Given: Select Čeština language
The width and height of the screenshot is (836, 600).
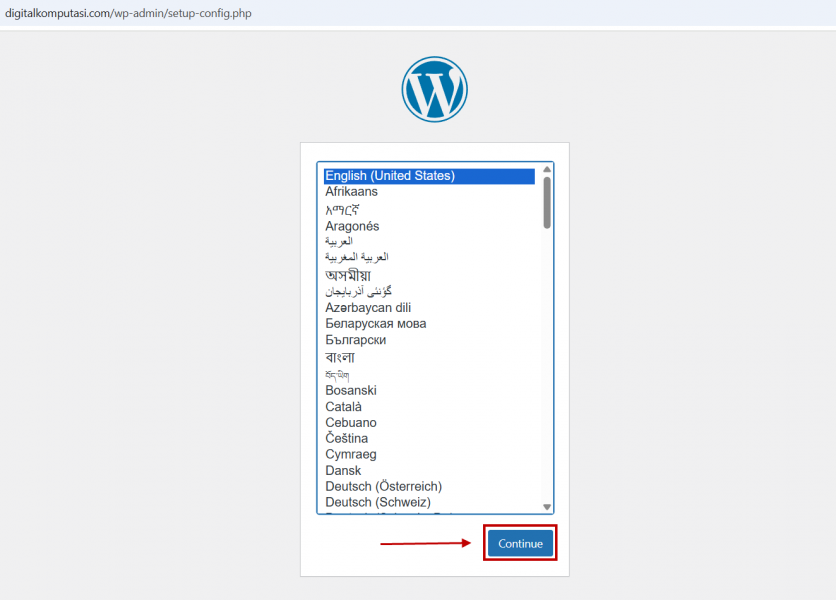Looking at the screenshot, I should point(429,438).
